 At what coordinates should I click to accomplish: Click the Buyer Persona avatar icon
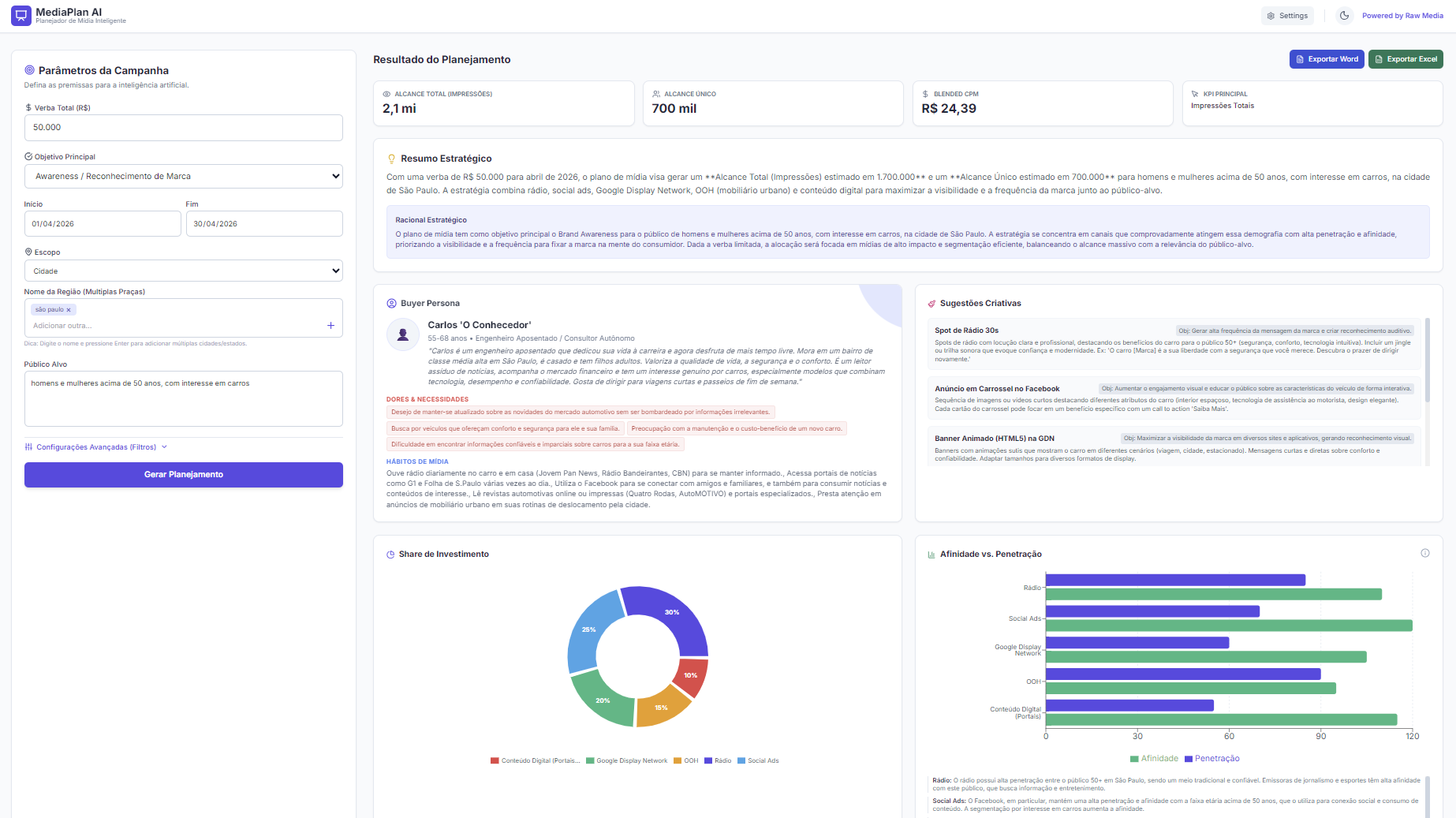[402, 334]
